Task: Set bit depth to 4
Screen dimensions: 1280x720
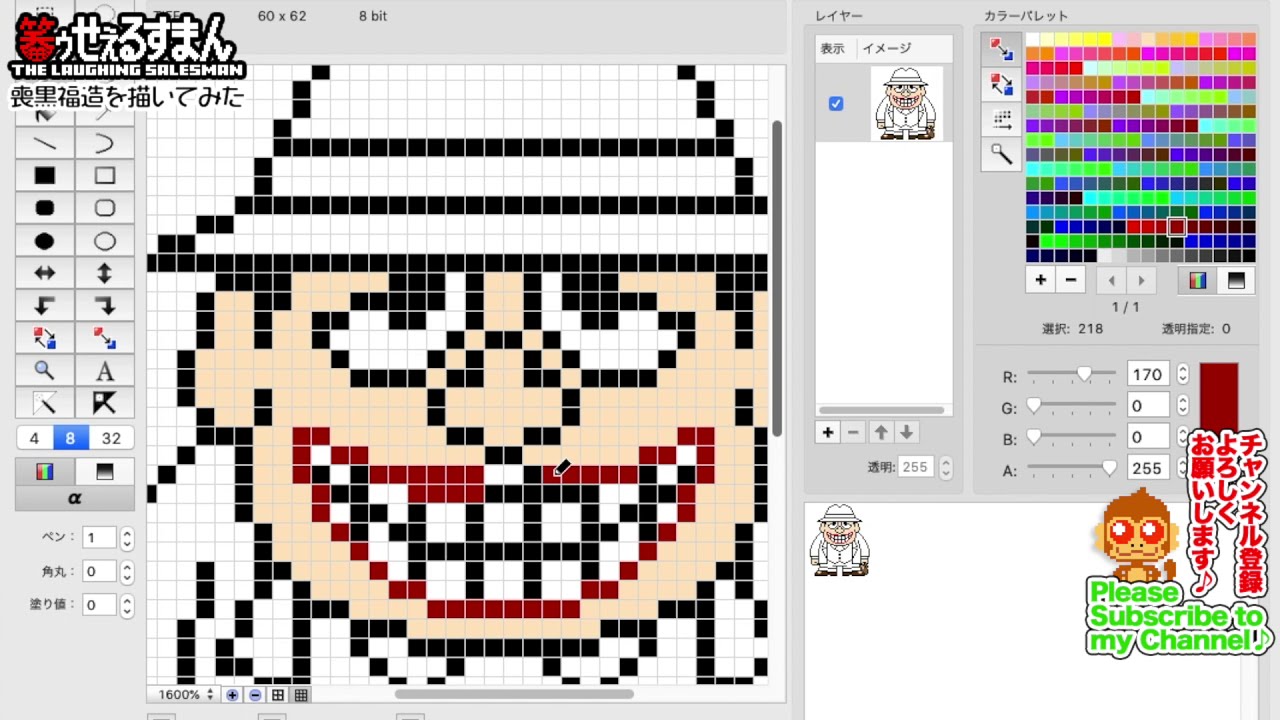Action: [34, 438]
